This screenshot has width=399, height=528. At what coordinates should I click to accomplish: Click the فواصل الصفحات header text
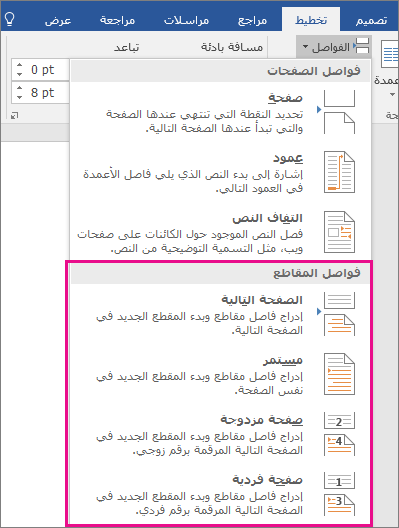[314, 71]
